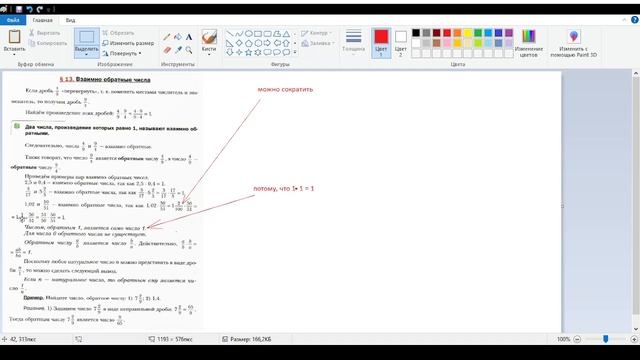Pick the purple color swatch in palette
The height and width of the screenshot is (360, 640).
pyautogui.click(x=509, y=33)
